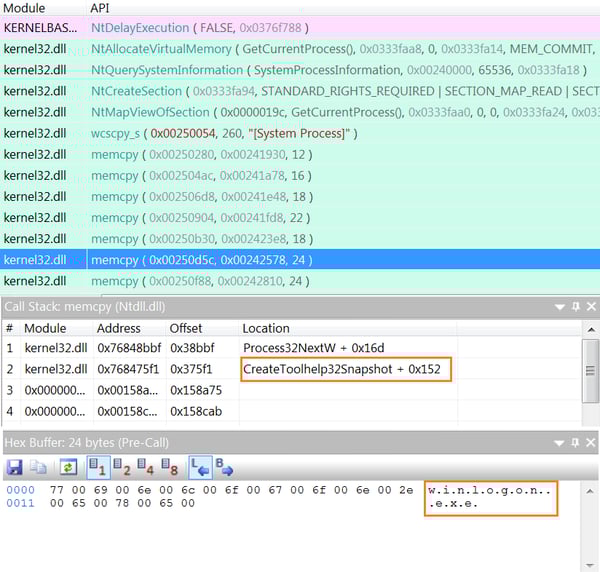Click the Offset column header in Call Stack
This screenshot has height=572, width=600.
point(186,328)
